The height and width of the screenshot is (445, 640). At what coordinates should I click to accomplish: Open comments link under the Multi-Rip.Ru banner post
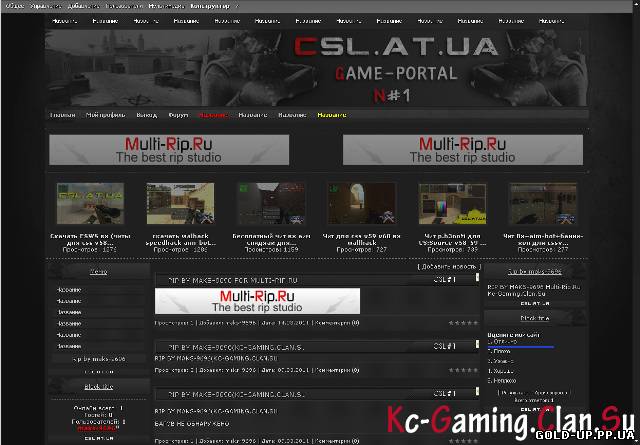click(337, 323)
